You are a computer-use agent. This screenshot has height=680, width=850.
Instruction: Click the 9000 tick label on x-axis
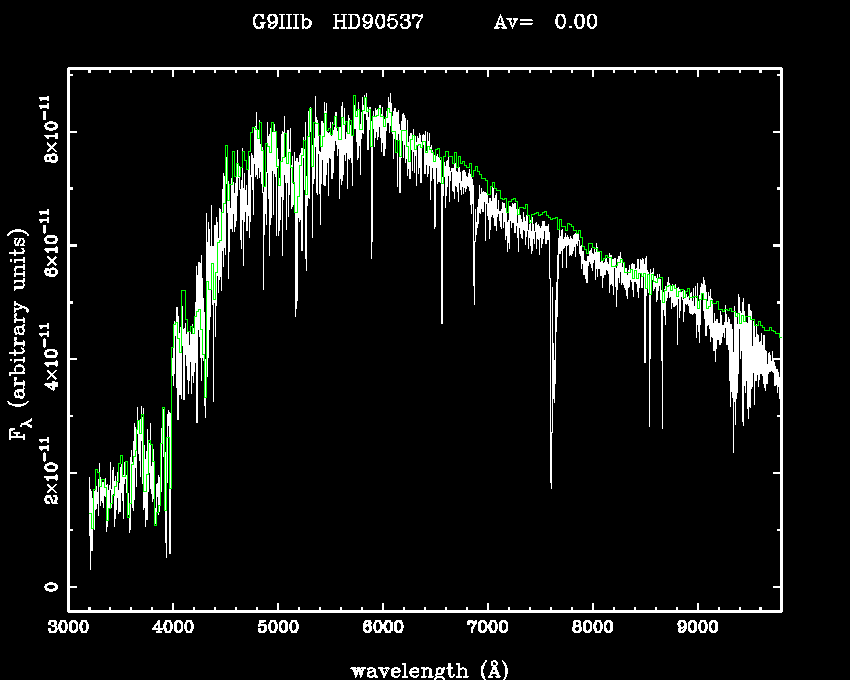(697, 628)
